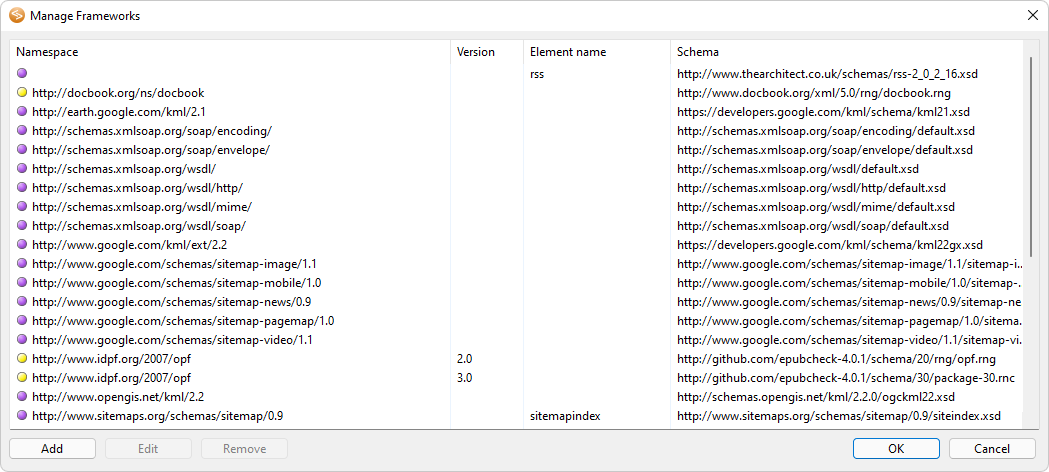Screen dimensions: 1049x472
Task: Select namespace text http://schemas.xmlsoap.org/wsdl/mime/
Action: pyautogui.click(x=142, y=207)
